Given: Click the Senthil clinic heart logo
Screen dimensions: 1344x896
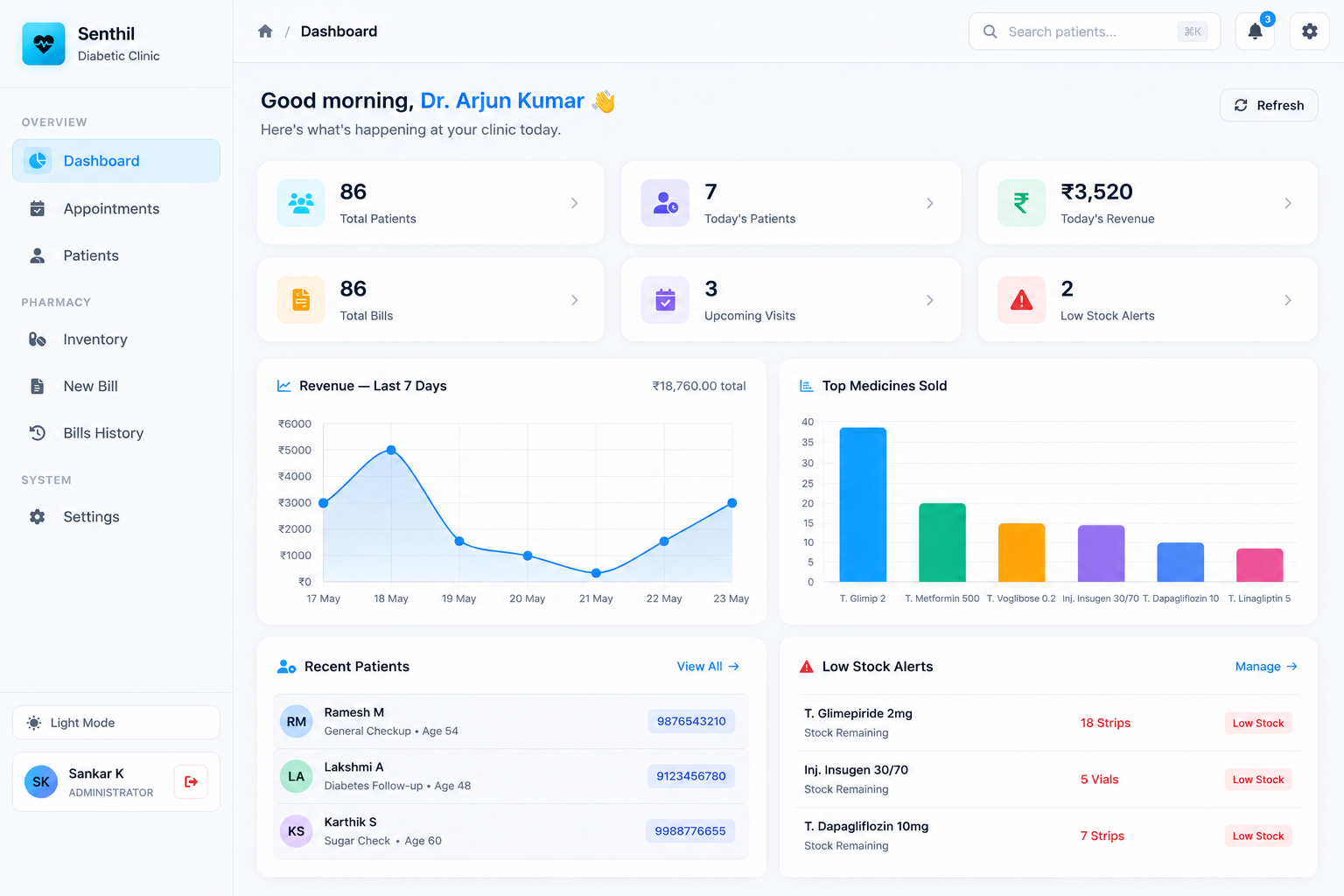Looking at the screenshot, I should pyautogui.click(x=44, y=44).
